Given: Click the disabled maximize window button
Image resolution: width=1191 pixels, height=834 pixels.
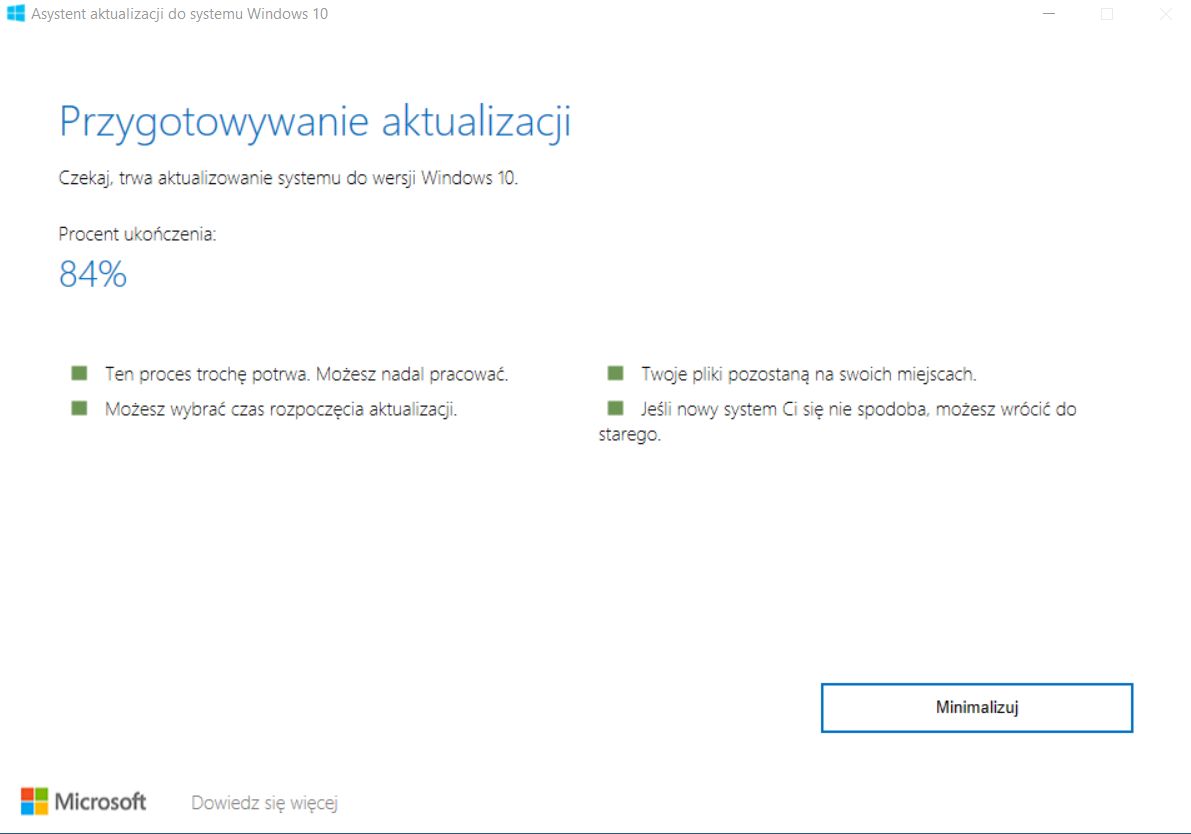Looking at the screenshot, I should [1107, 14].
